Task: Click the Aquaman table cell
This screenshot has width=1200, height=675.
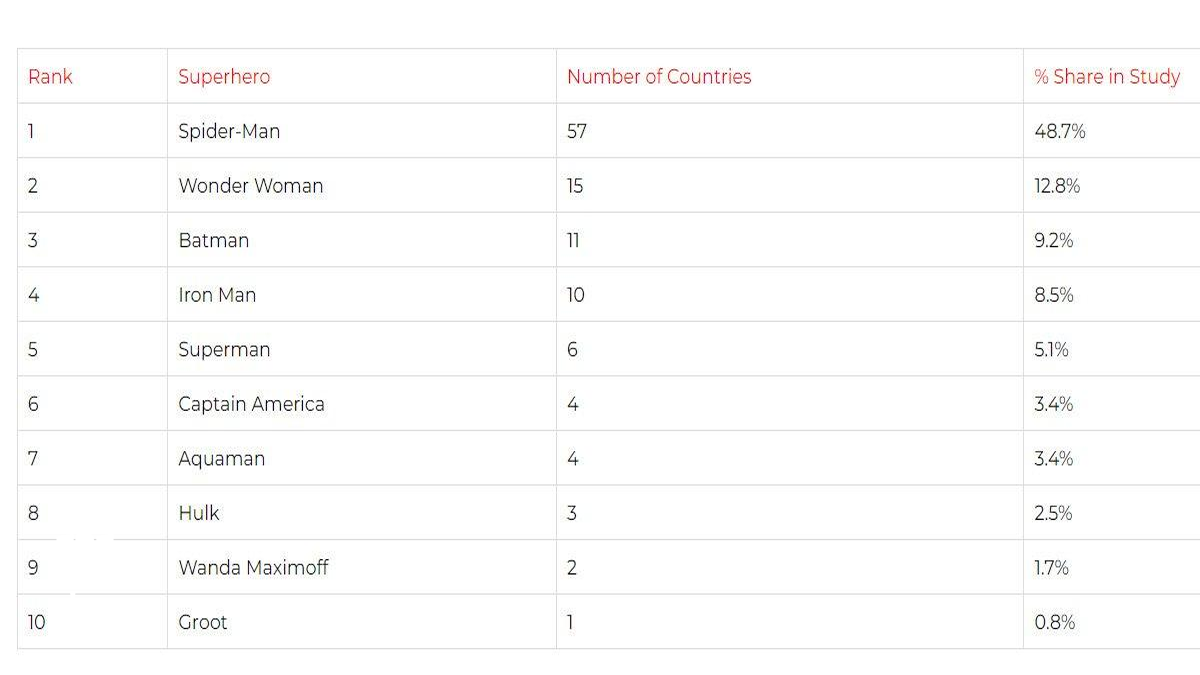Action: 222,459
